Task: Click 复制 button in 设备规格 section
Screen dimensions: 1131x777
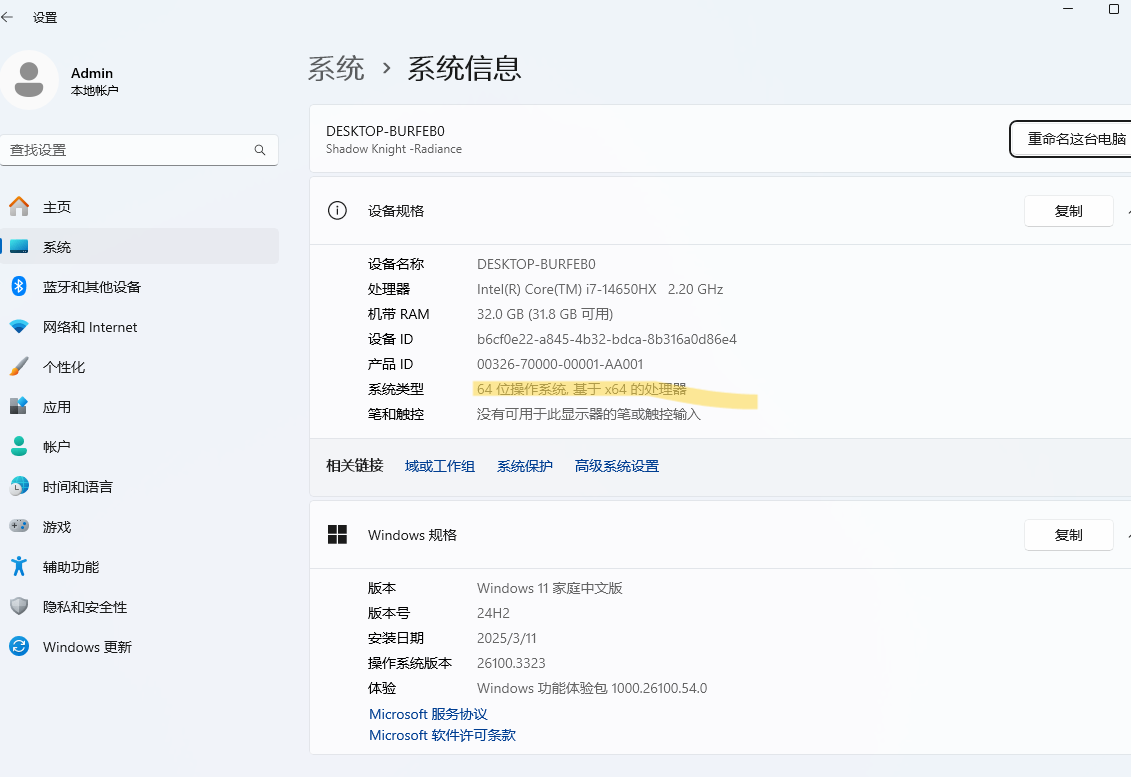Action: pos(1068,211)
